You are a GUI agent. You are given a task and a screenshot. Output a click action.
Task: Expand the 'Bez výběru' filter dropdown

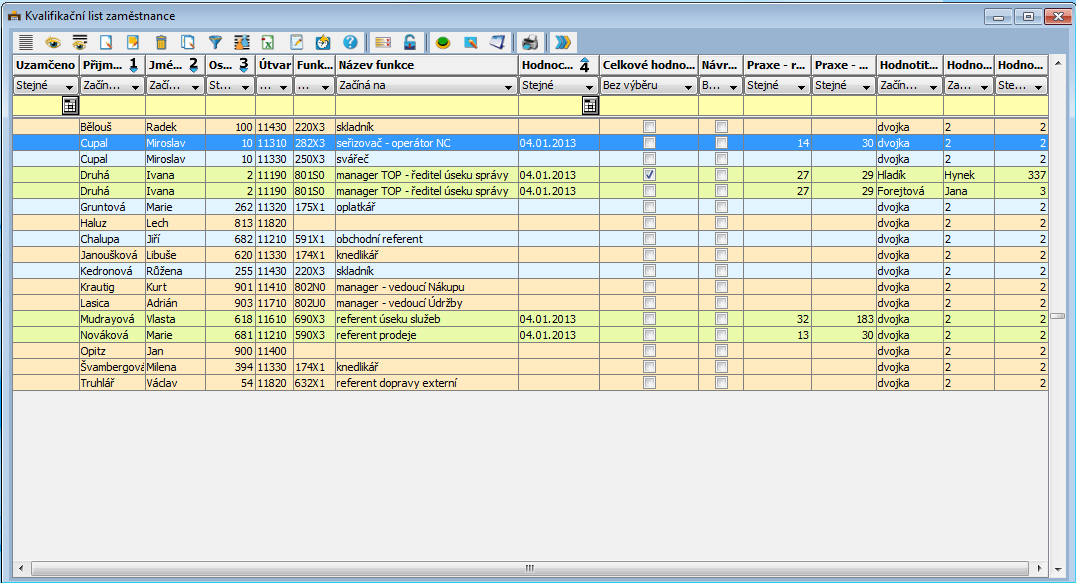(686, 87)
